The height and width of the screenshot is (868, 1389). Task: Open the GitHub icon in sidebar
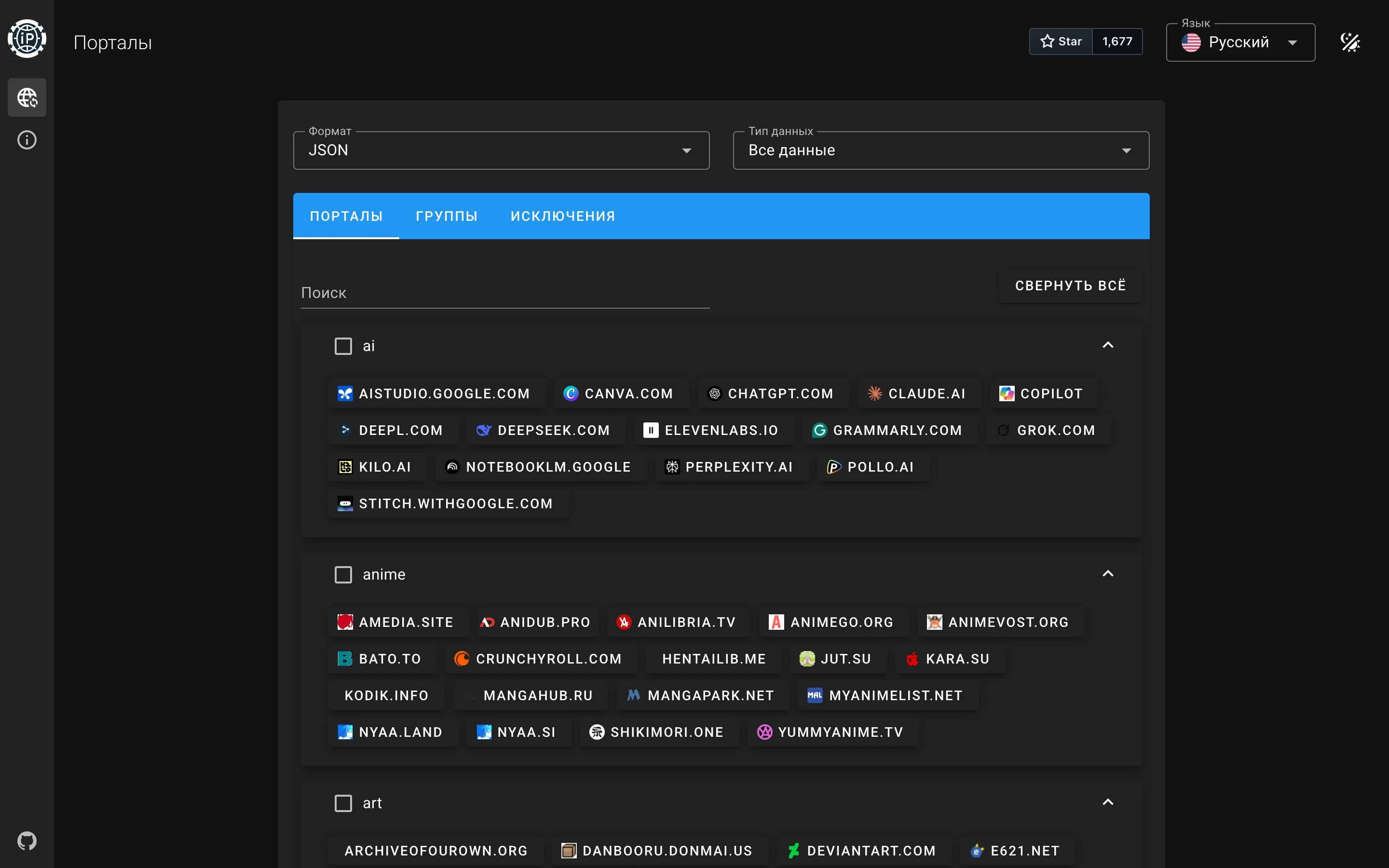coord(27,841)
